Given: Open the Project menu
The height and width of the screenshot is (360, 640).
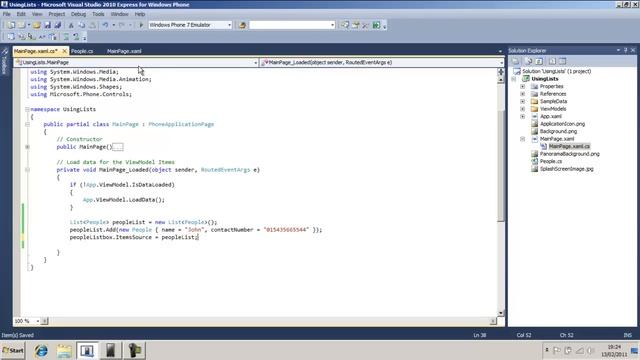Looking at the screenshot, I should tap(57, 14).
